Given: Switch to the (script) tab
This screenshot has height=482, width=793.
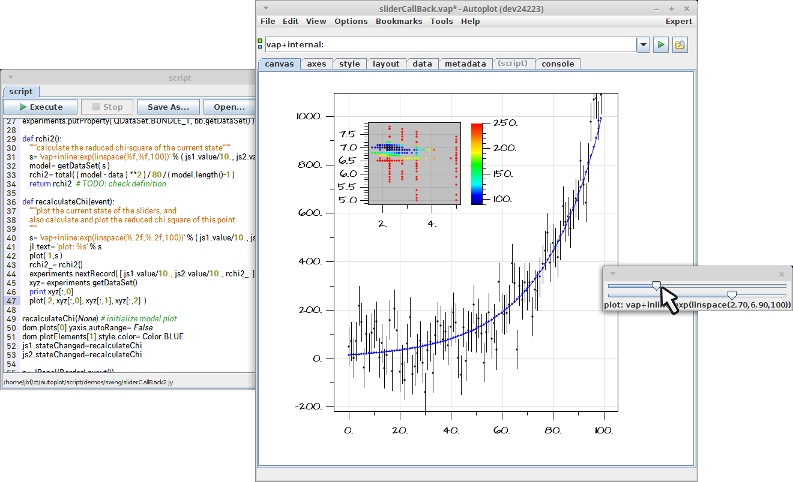Looking at the screenshot, I should [512, 64].
